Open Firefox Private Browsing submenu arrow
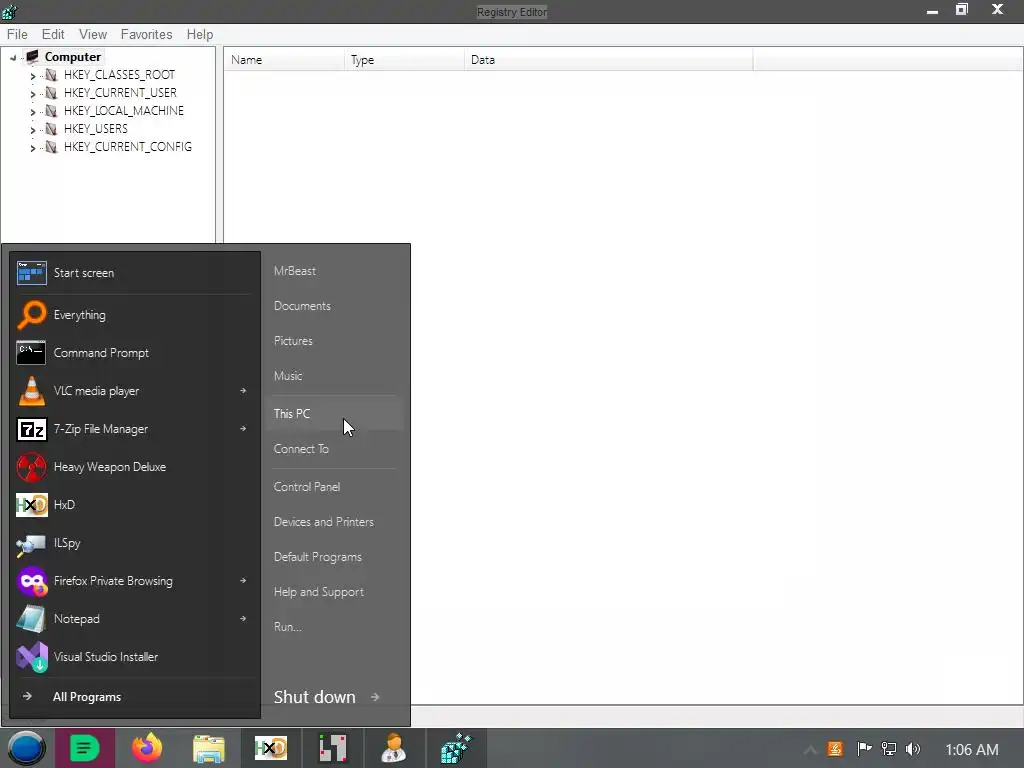Screen dimensions: 1024x768 (x=243, y=581)
